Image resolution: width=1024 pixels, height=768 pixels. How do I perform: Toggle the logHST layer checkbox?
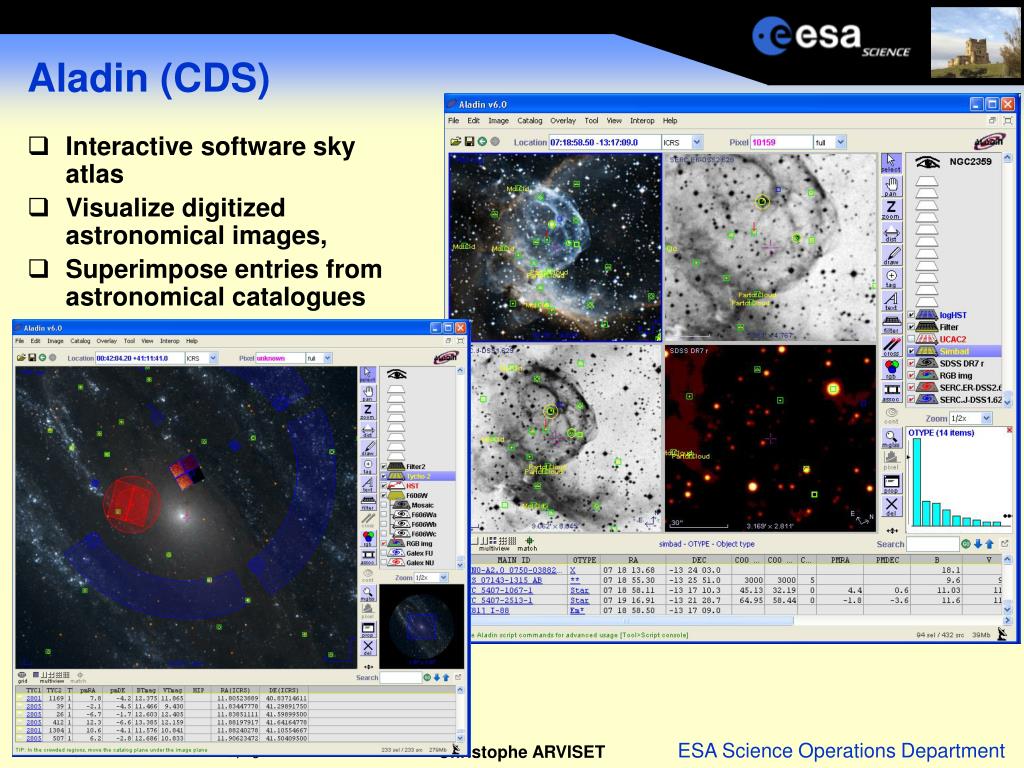[x=911, y=315]
